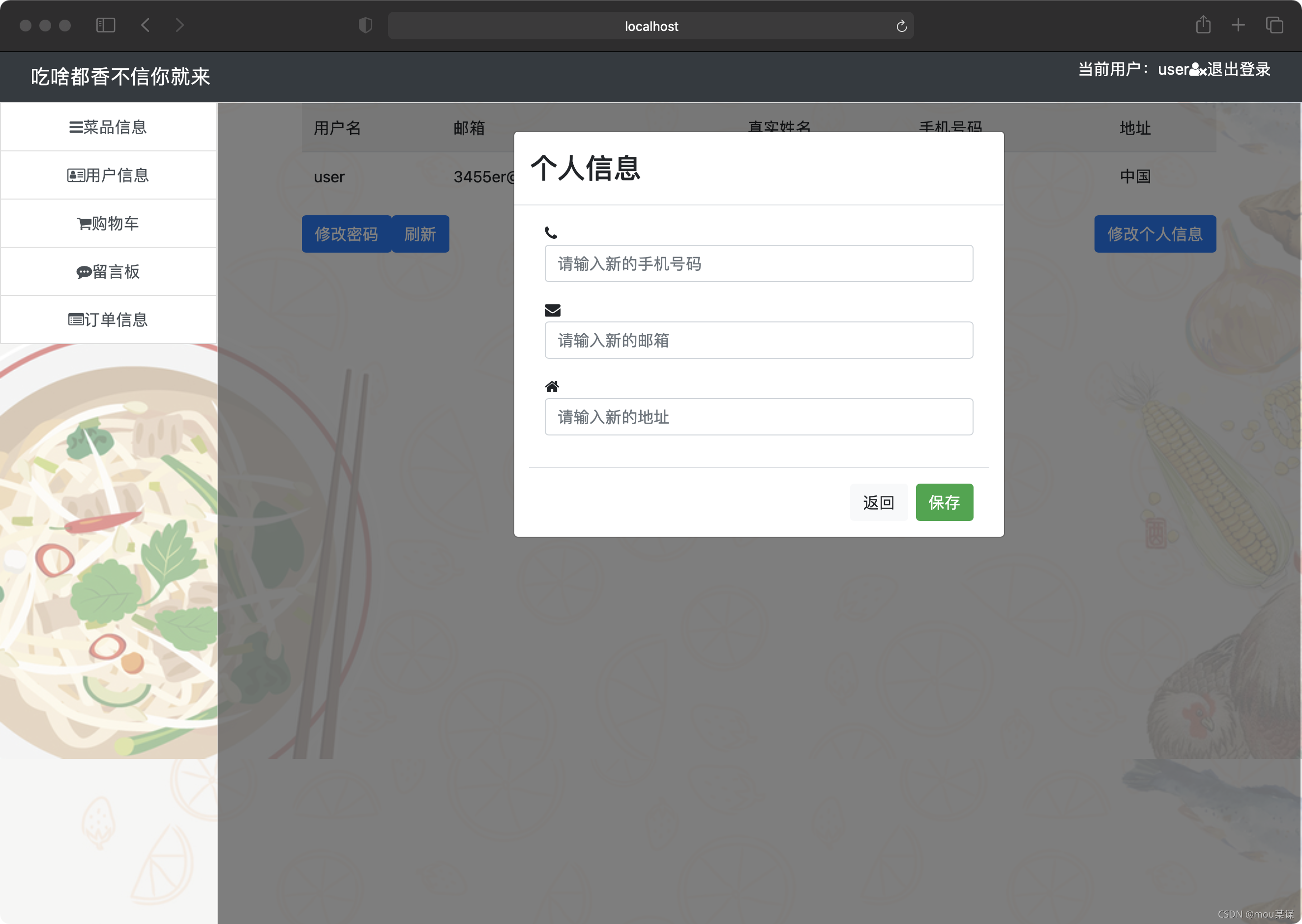The width and height of the screenshot is (1302, 924).
Task: Click the 返回 button in dialog
Action: (878, 502)
